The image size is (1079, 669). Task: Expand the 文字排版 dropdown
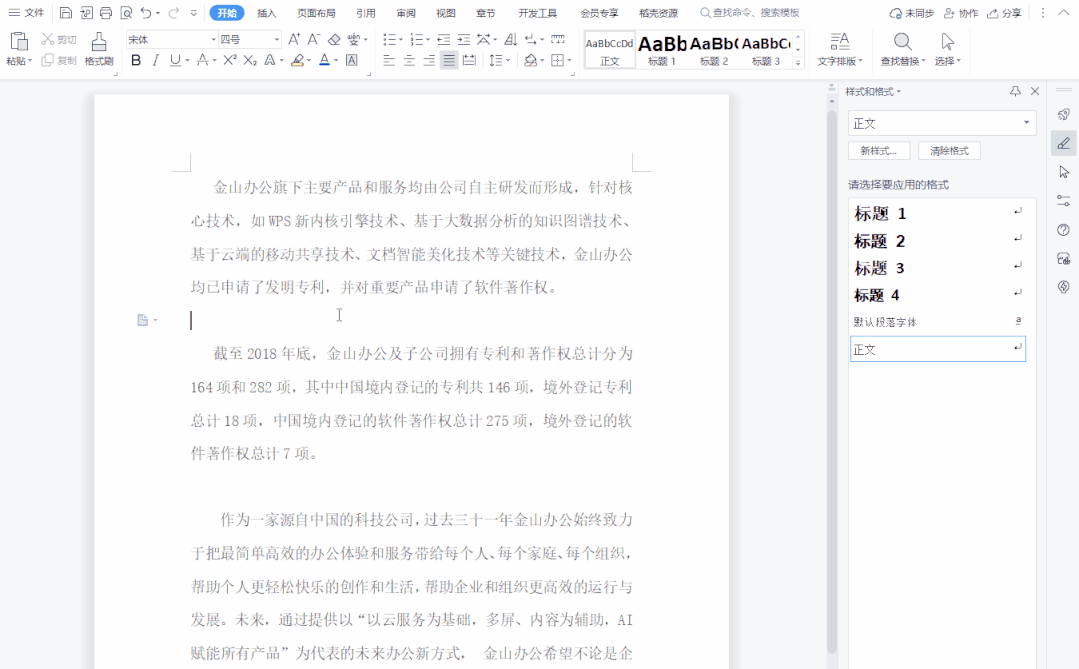(840, 61)
